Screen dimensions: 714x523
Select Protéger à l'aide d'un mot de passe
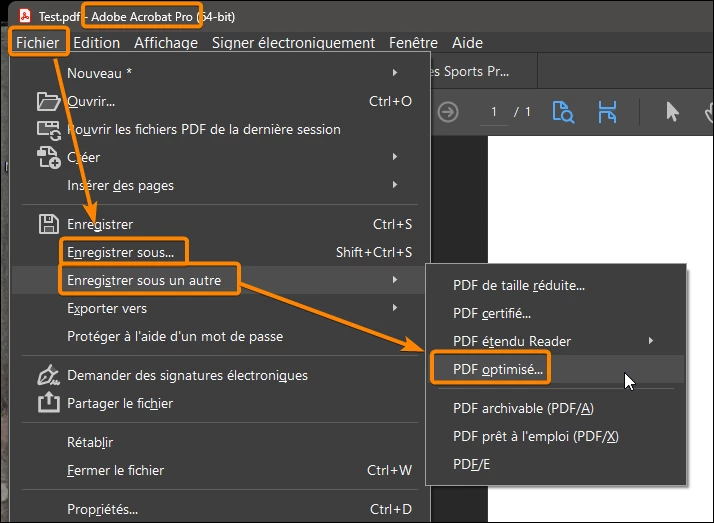[x=220, y=336]
